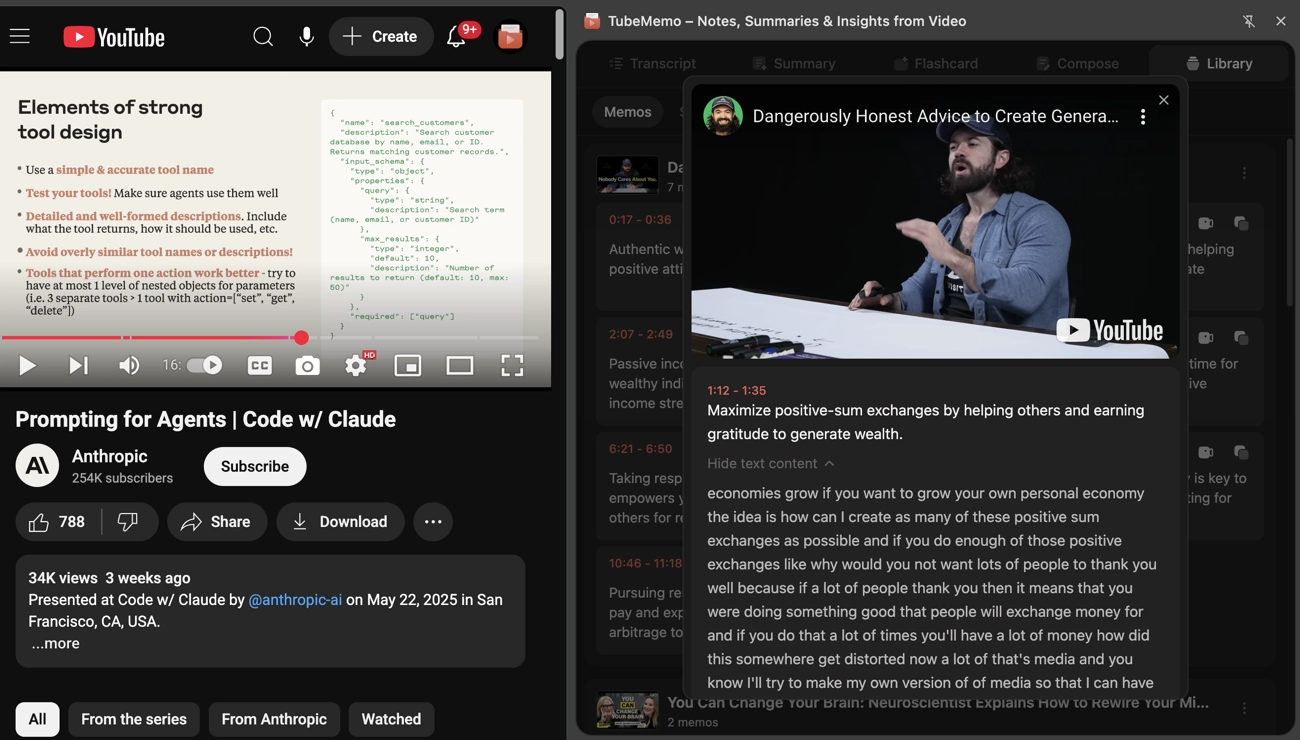The width and height of the screenshot is (1300, 740).
Task: Download the video
Action: (340, 522)
